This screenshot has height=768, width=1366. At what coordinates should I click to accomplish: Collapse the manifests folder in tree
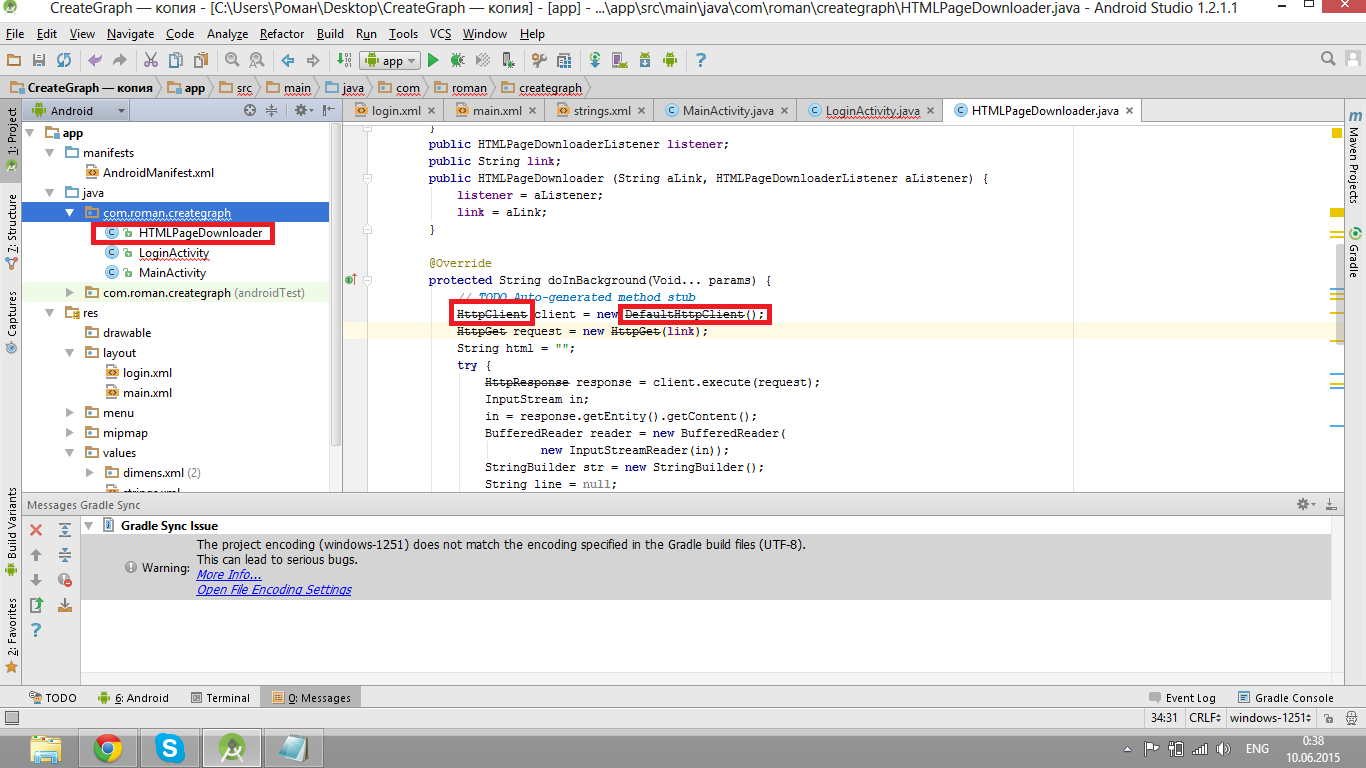coord(50,152)
